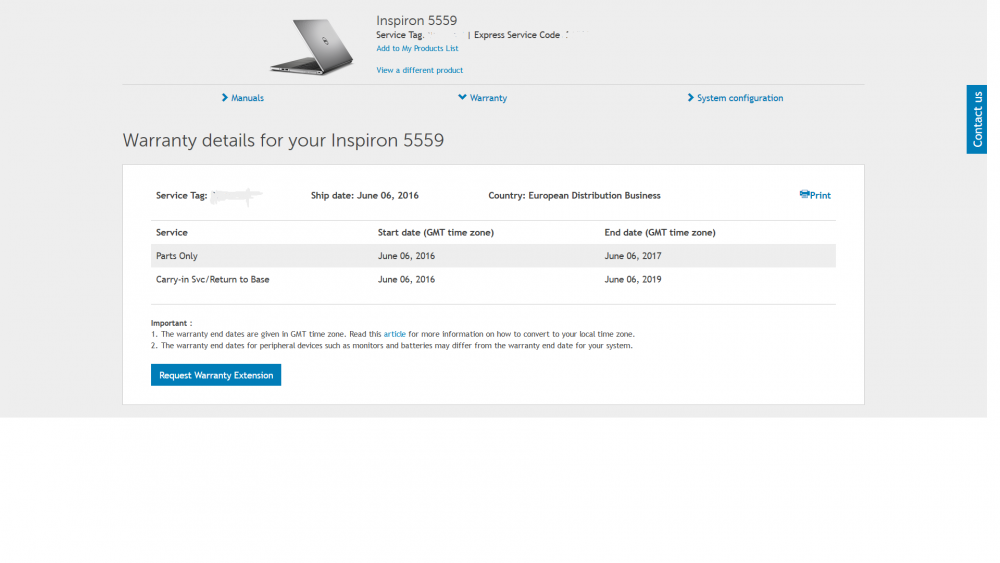The height and width of the screenshot is (563, 1000).
Task: Click Ship date: June 06, 2016
Action: click(x=365, y=196)
